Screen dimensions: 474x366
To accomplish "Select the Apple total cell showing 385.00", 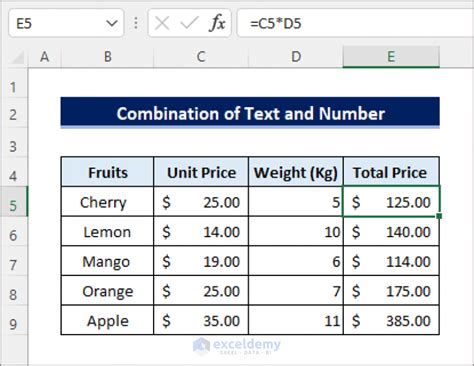I will click(x=391, y=321).
